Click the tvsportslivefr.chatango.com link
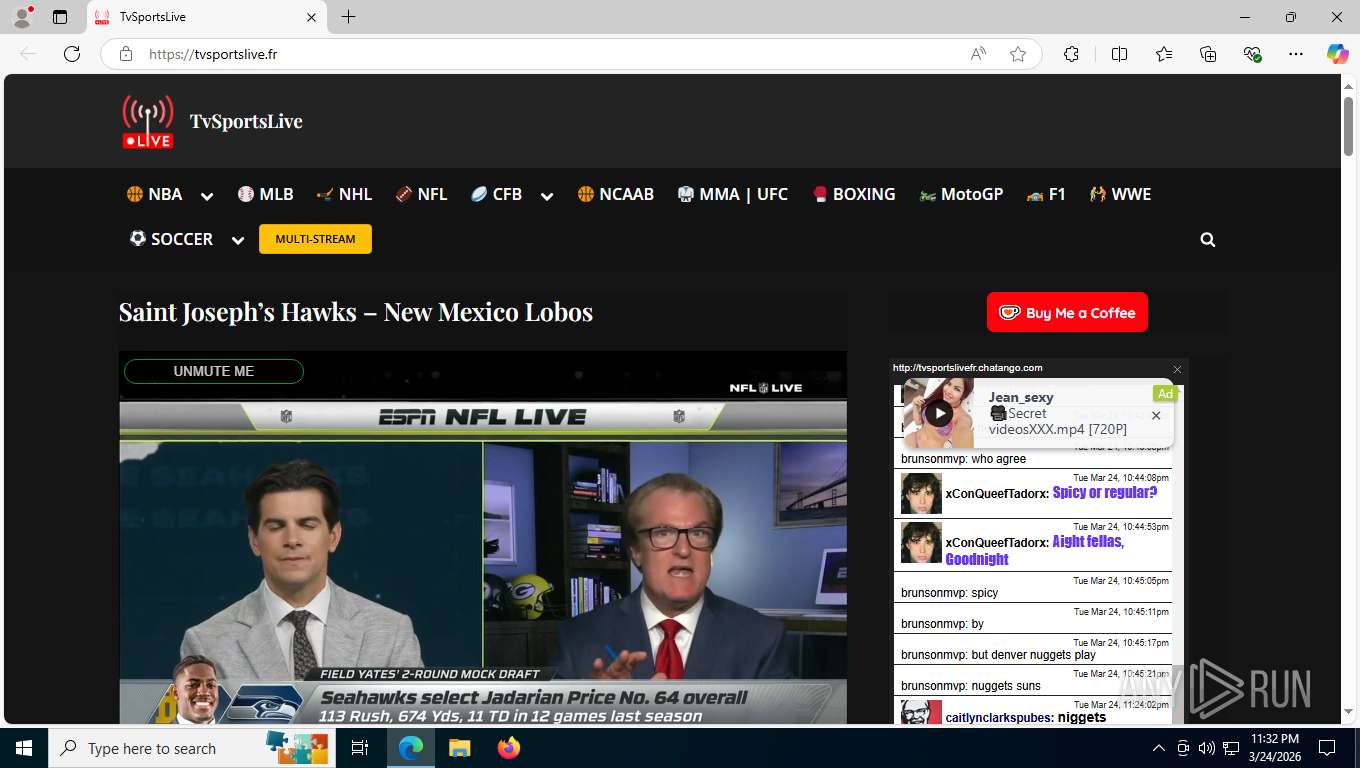Screen dimensions: 1360x768 click(x=967, y=368)
